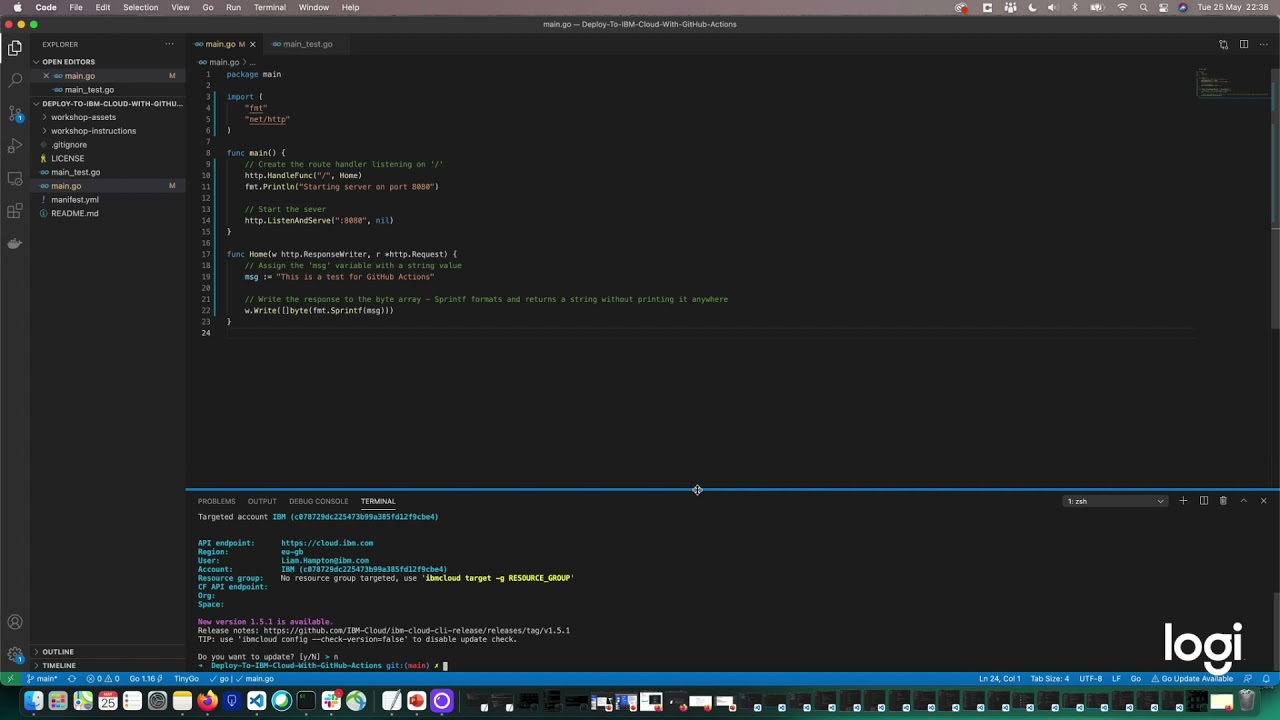Open the Explorer view in activity bar
This screenshot has width=1280, height=720.
coord(15,47)
